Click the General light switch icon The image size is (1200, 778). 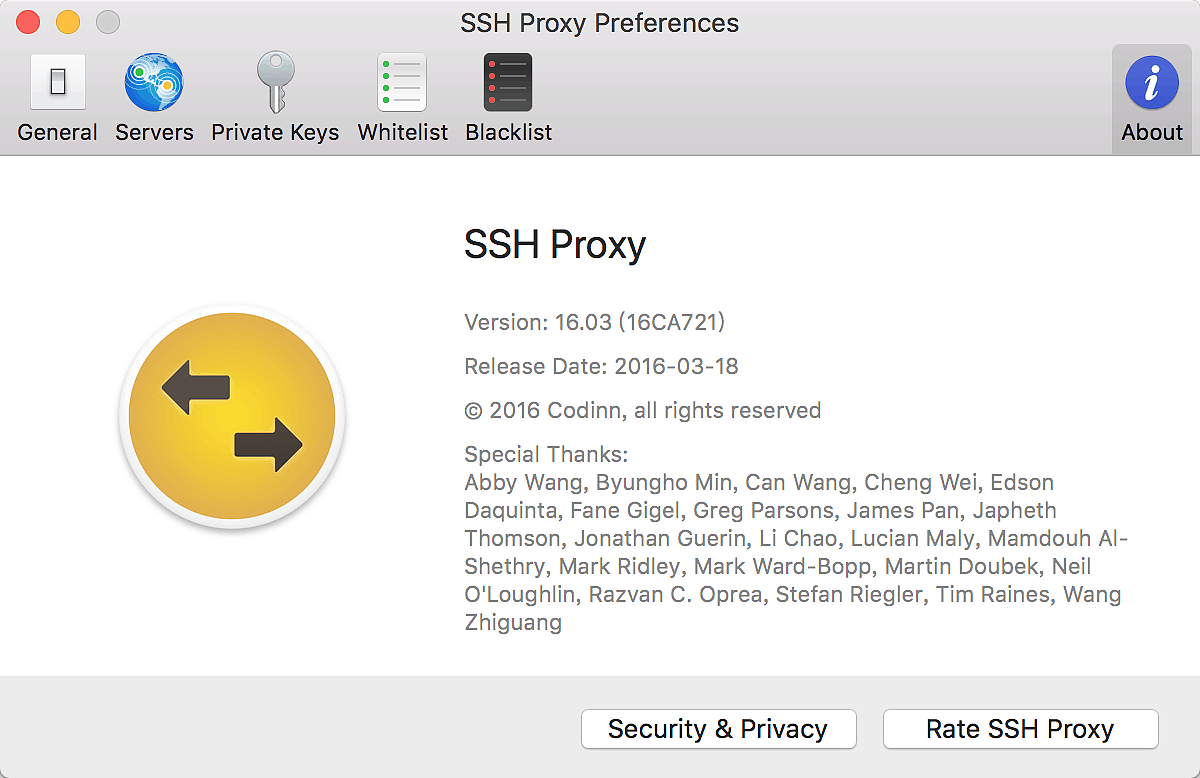click(x=58, y=82)
